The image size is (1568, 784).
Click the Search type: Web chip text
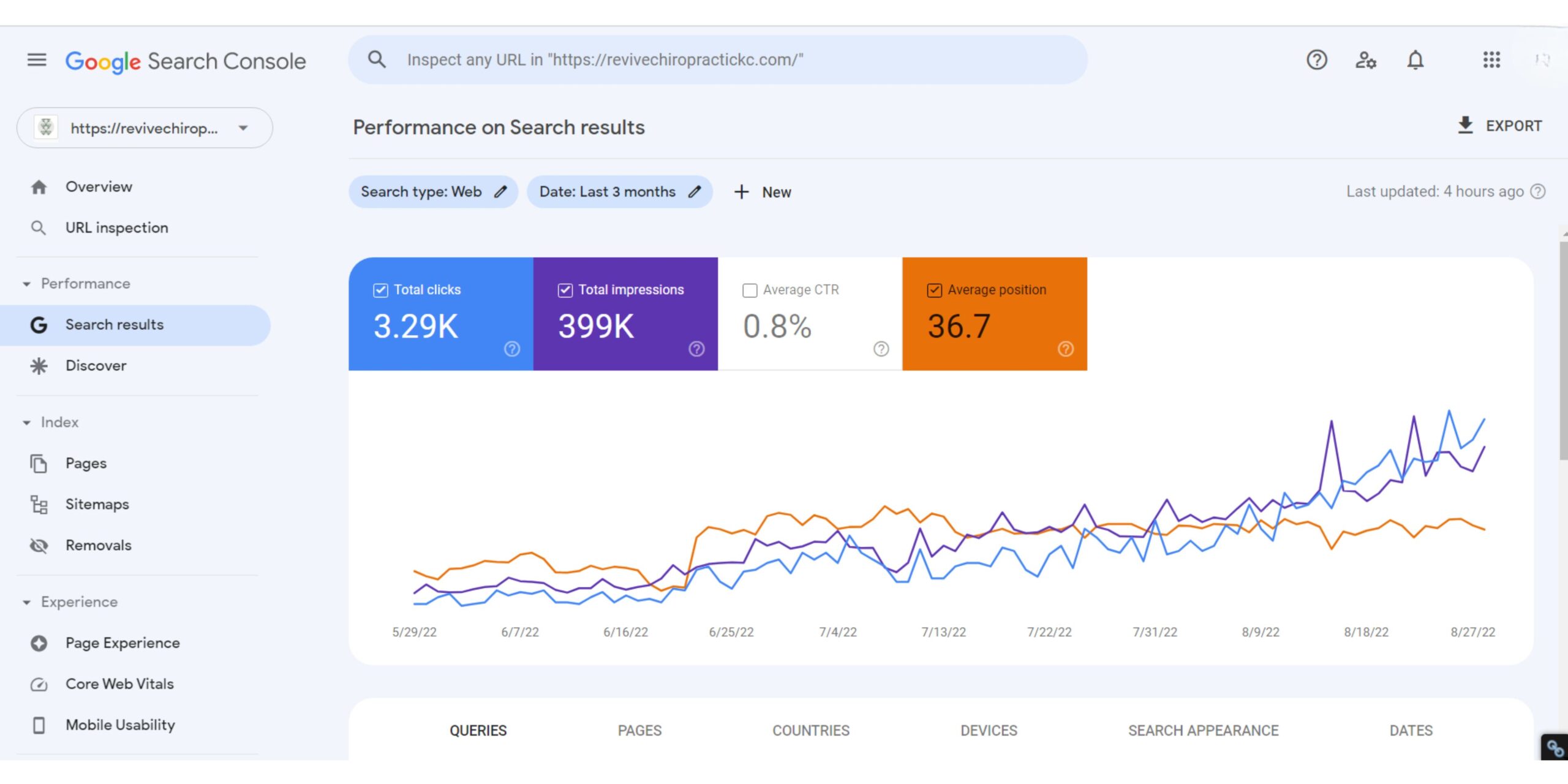click(x=421, y=192)
